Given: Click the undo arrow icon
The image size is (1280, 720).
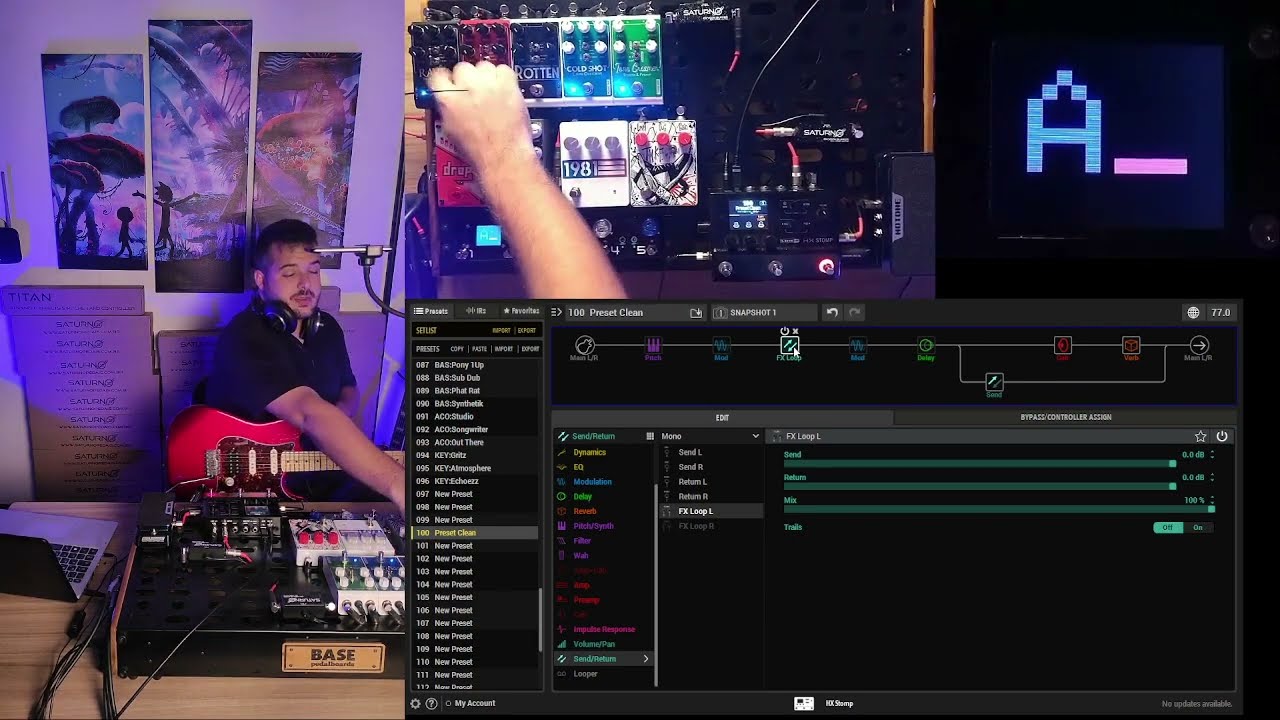Looking at the screenshot, I should [x=832, y=312].
